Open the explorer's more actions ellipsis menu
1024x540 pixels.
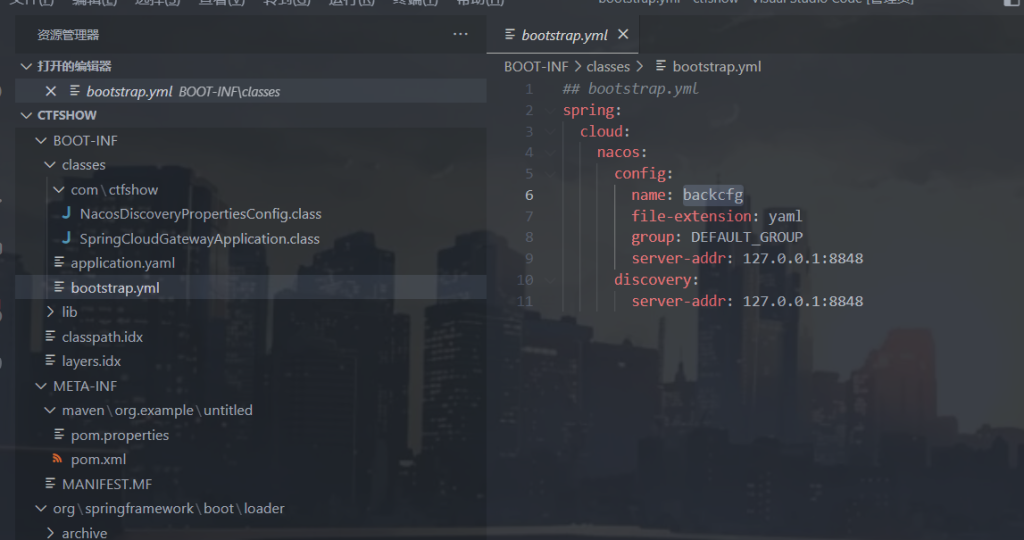[x=460, y=34]
